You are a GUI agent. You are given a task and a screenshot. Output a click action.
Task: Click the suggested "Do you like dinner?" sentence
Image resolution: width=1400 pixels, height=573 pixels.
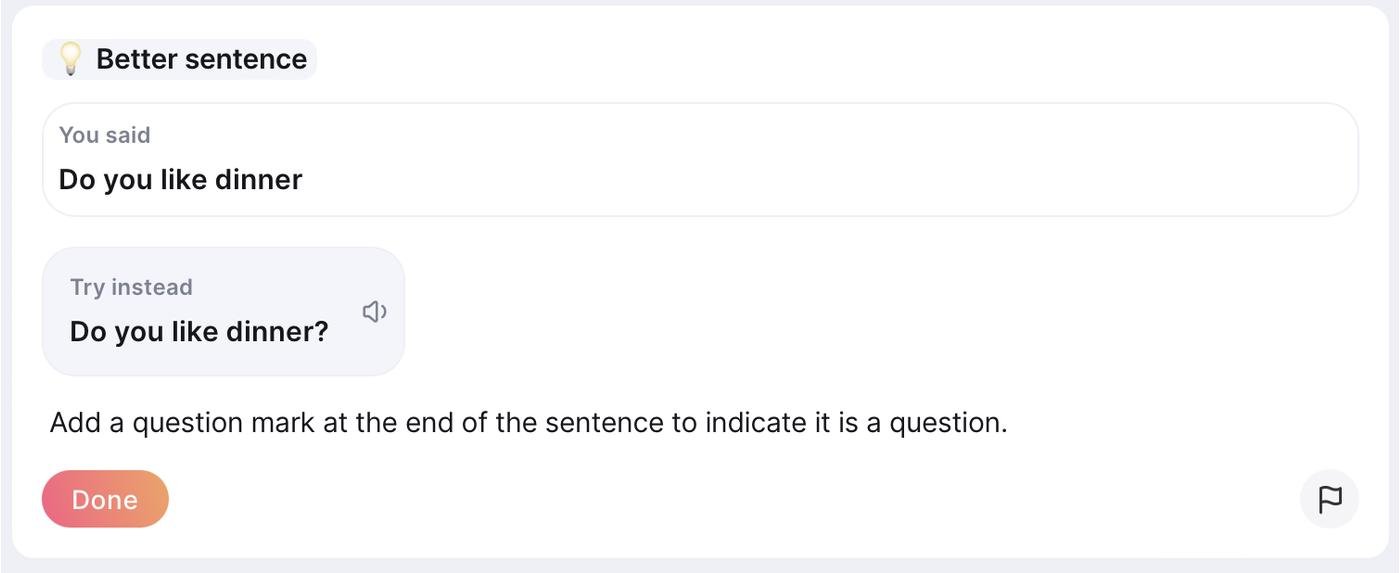[199, 332]
